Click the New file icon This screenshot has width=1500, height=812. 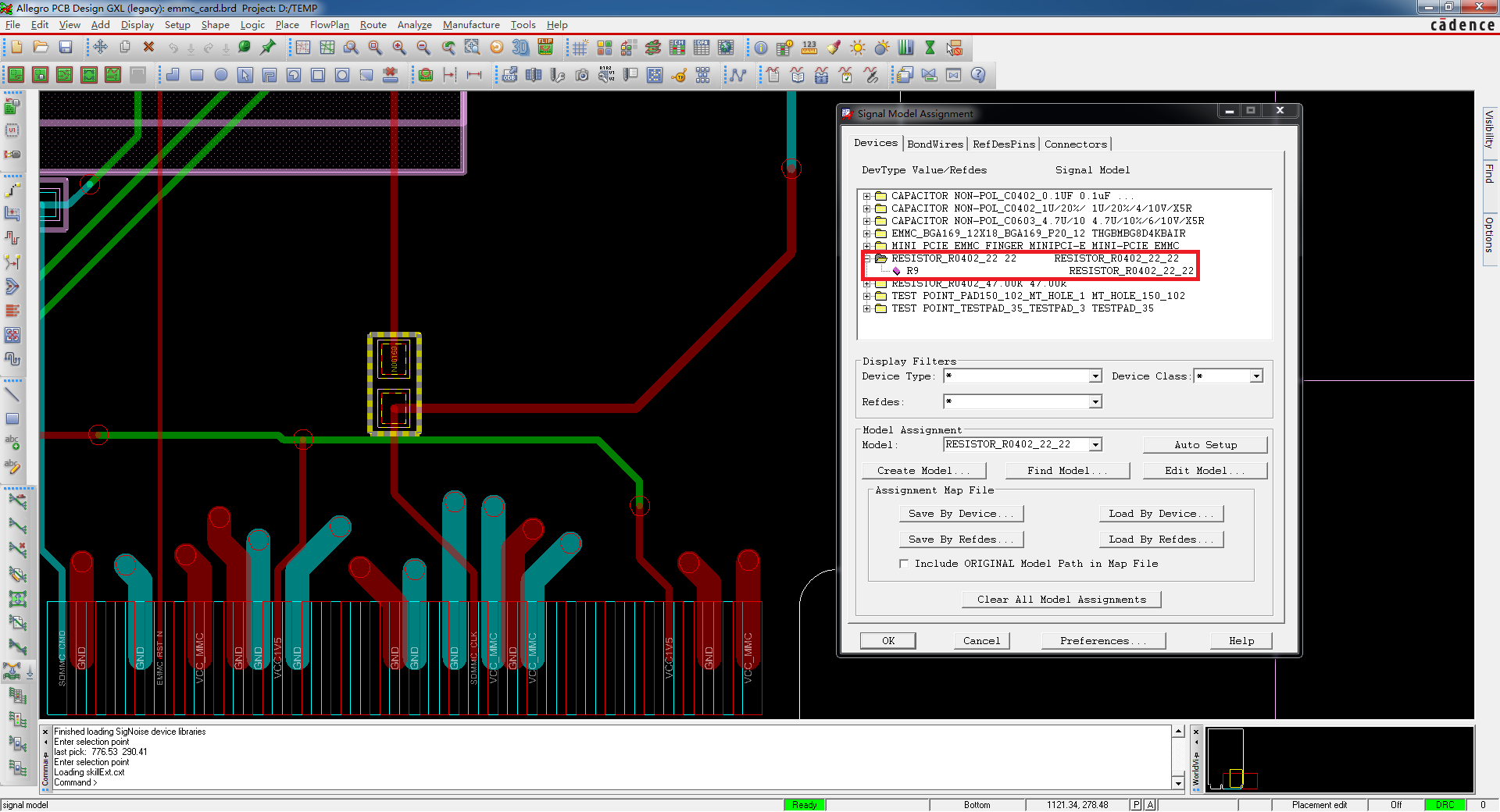tap(16, 48)
